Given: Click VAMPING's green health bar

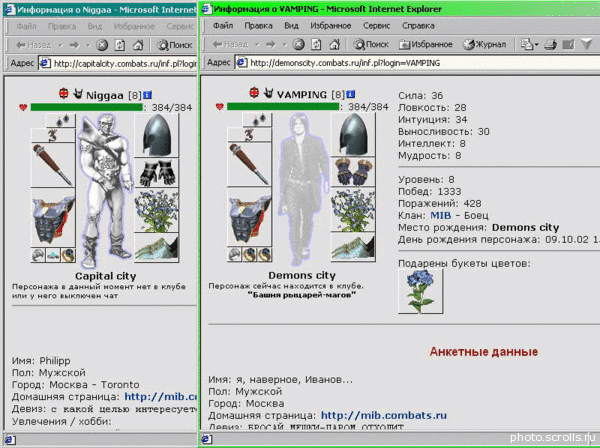Looking at the screenshot, I should pyautogui.click(x=283, y=107).
